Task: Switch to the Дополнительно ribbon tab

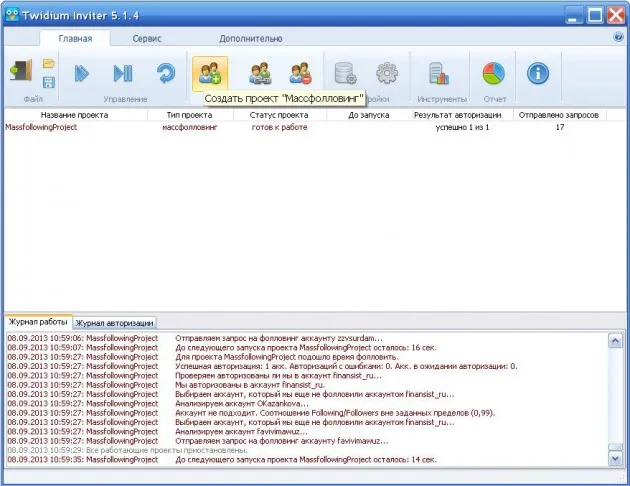Action: 251,39
